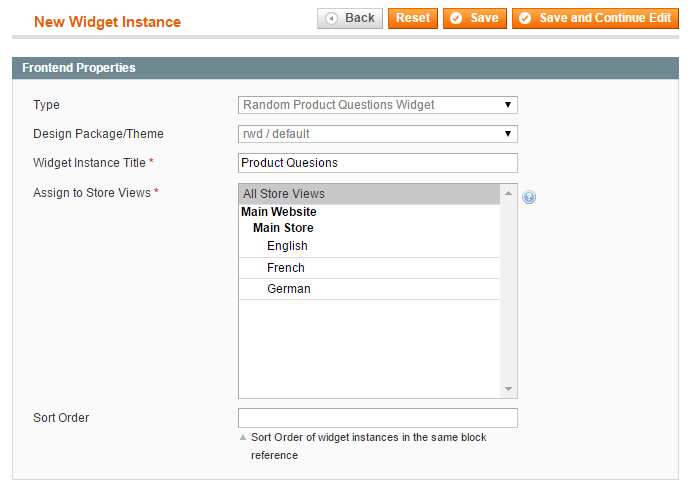
Task: Click the Type dropdown arrow
Action: (507, 105)
